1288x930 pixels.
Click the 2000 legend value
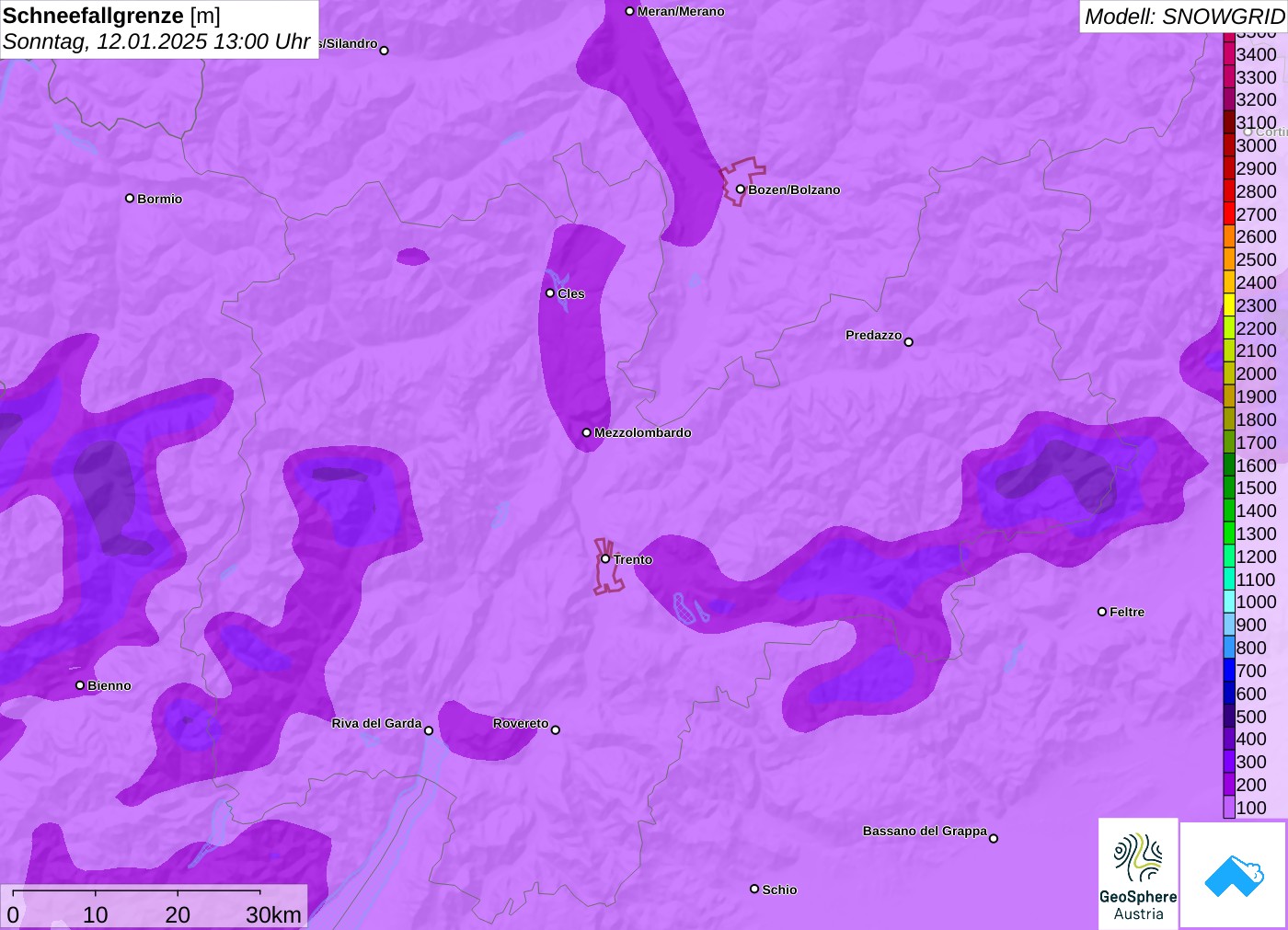coord(1257,373)
